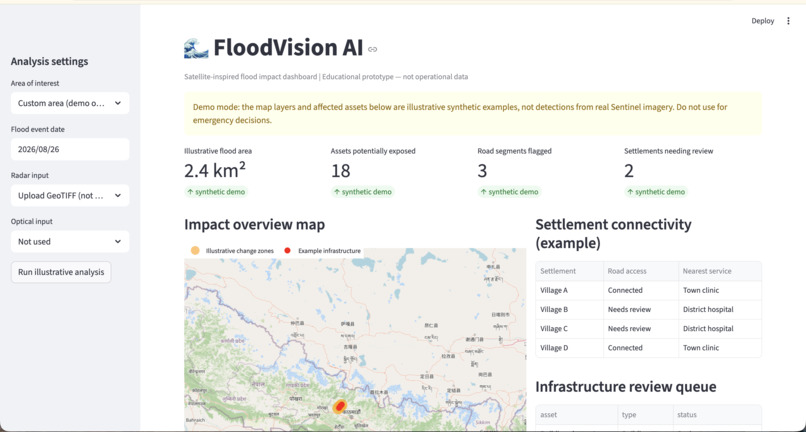Expand the Radar input dropdown
Image resolution: width=806 pixels, height=432 pixels.
click(x=70, y=195)
